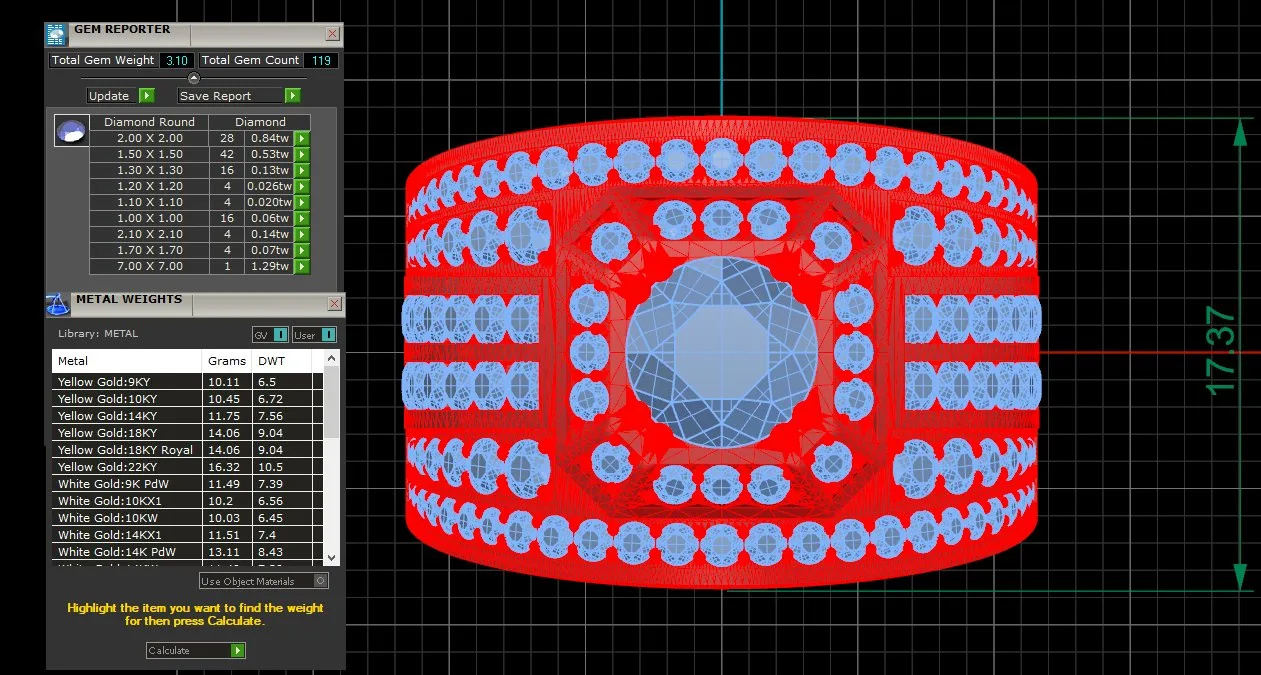The width and height of the screenshot is (1261, 675).
Task: Select the White Gold:10KW row
Action: (187, 518)
